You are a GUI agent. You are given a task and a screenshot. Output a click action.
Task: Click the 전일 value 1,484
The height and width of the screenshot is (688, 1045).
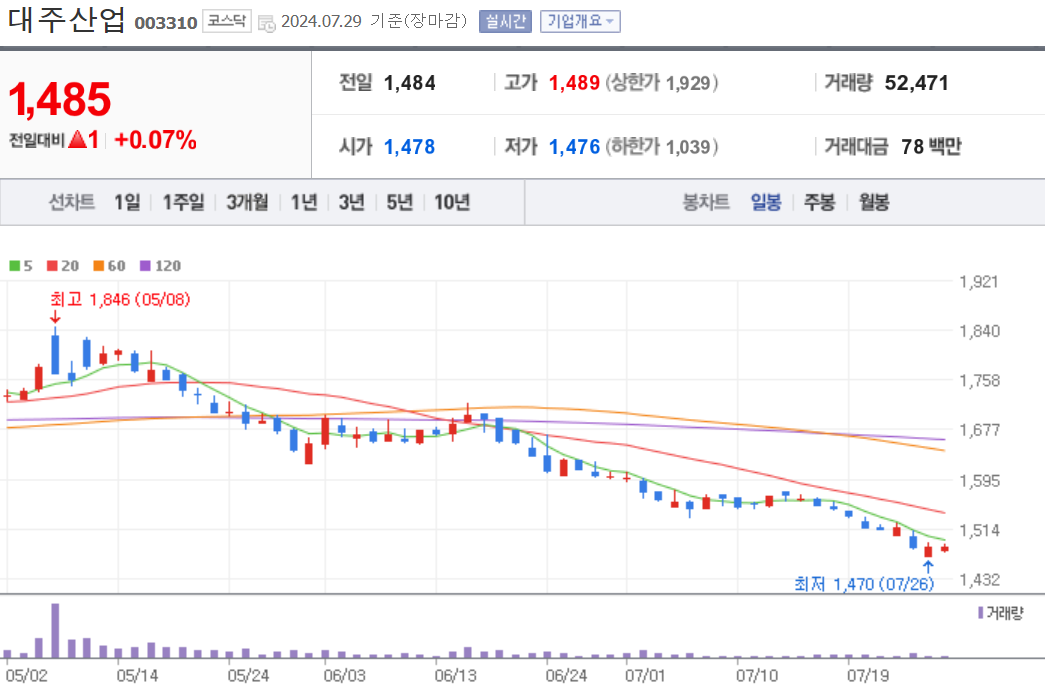(409, 83)
